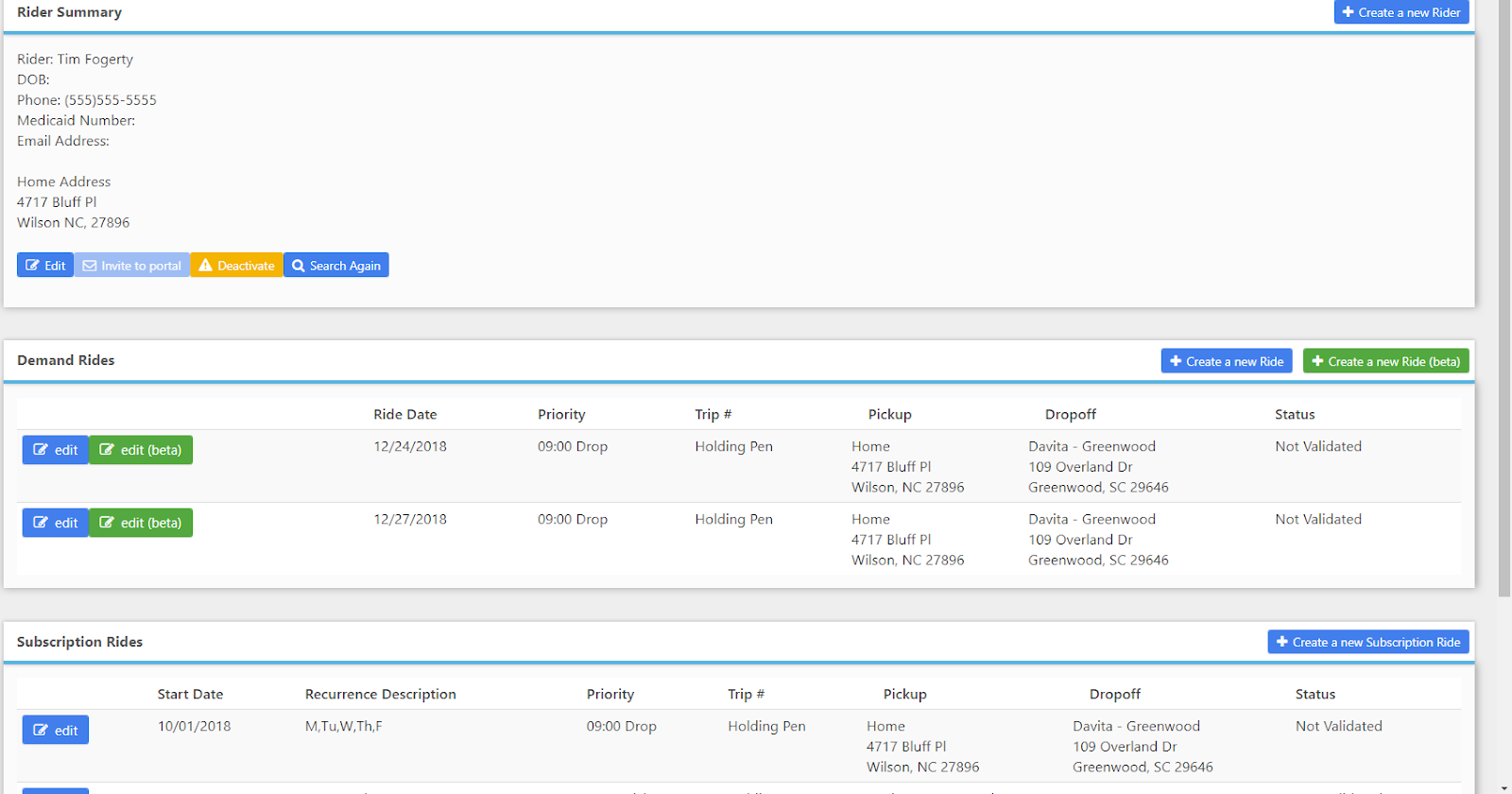The height and width of the screenshot is (794, 1512).
Task: Select the Start Date column header
Action: pos(190,694)
